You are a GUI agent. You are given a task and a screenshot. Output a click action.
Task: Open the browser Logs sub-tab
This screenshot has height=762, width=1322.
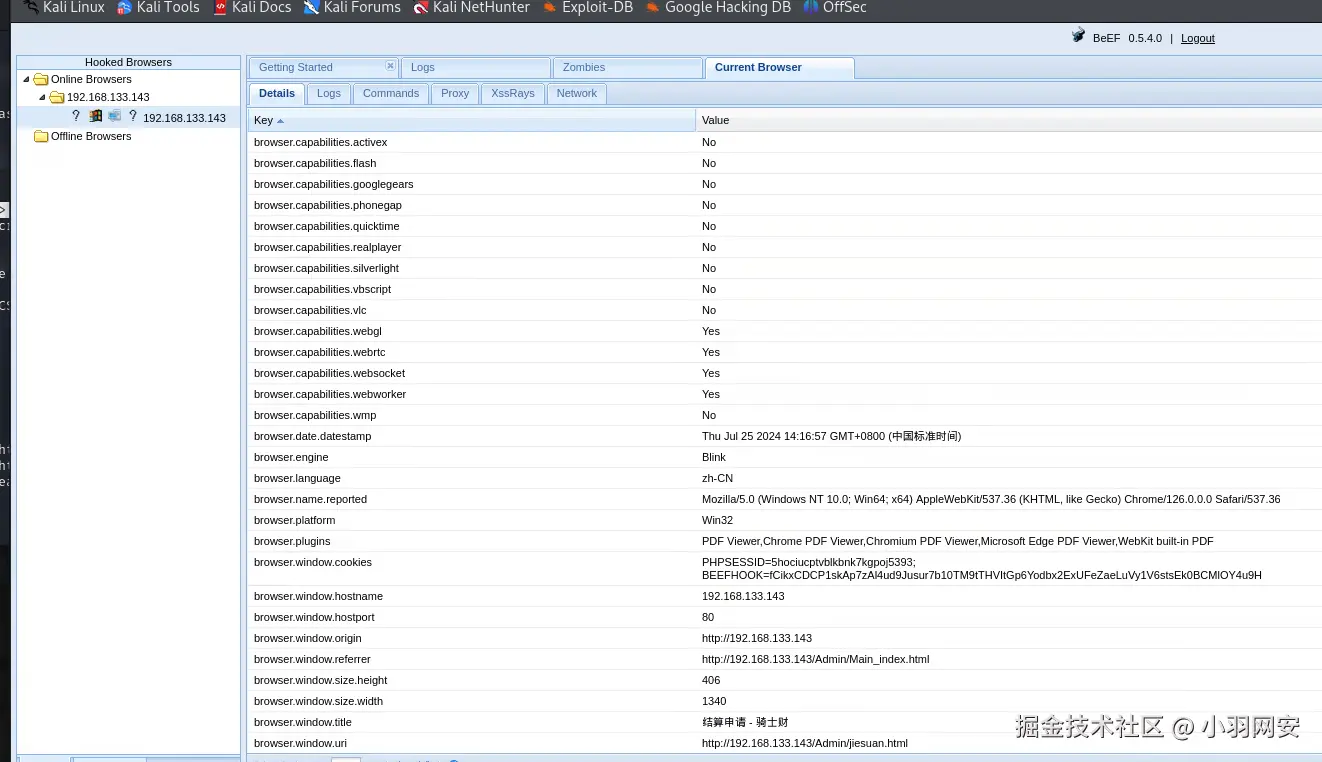pos(329,93)
